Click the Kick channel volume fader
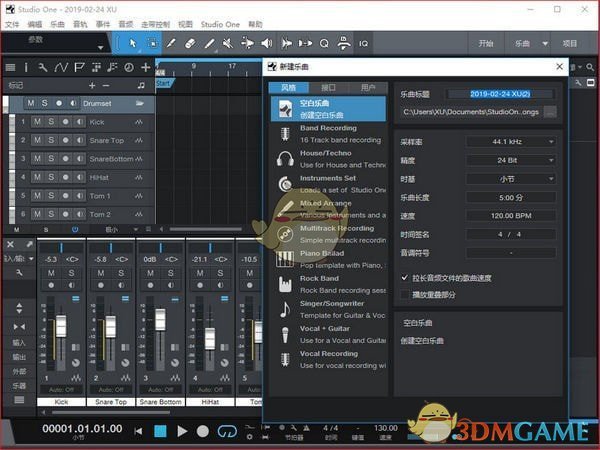This screenshot has width=600, height=450. [x=61, y=326]
